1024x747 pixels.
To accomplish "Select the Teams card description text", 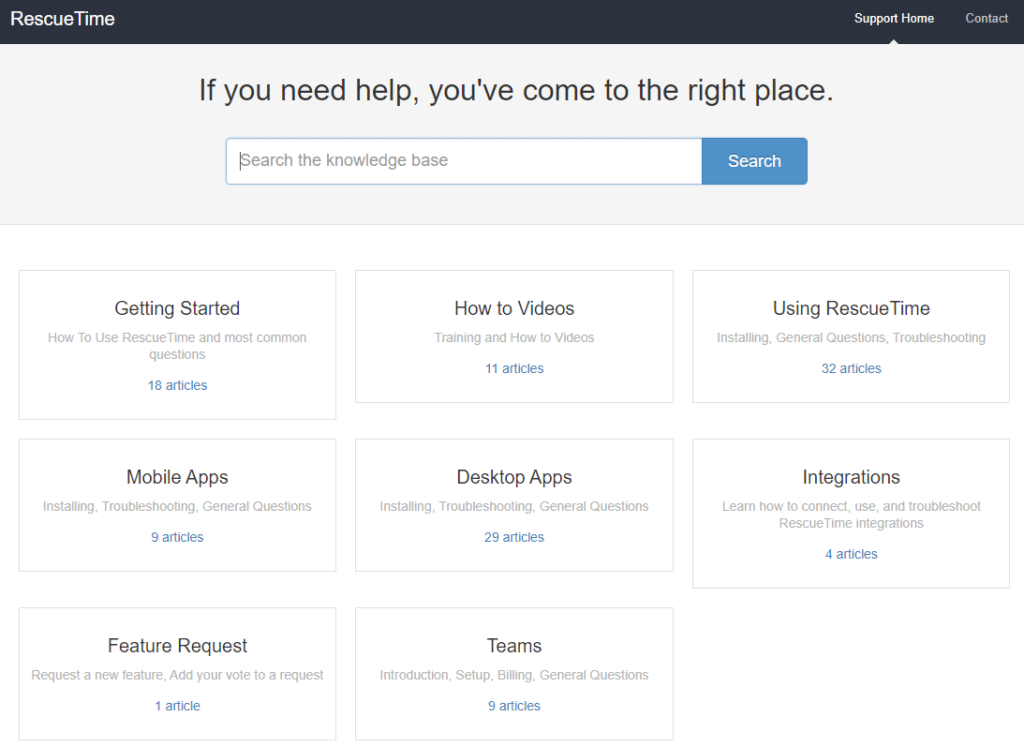I will tap(514, 675).
